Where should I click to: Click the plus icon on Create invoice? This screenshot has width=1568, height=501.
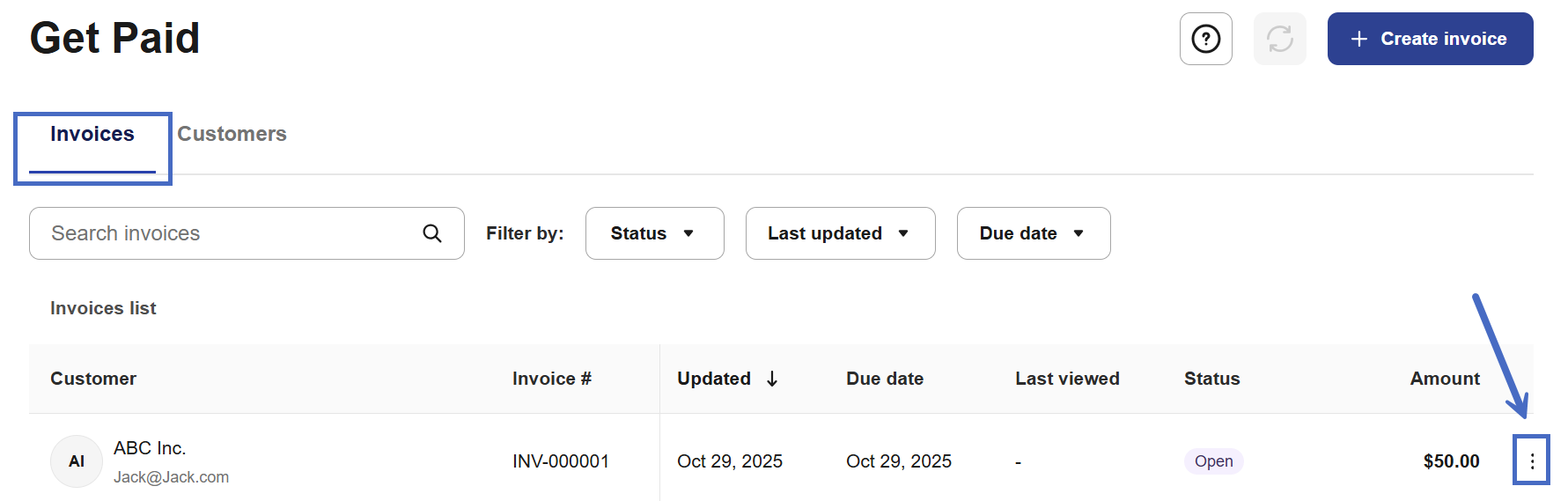tap(1359, 39)
